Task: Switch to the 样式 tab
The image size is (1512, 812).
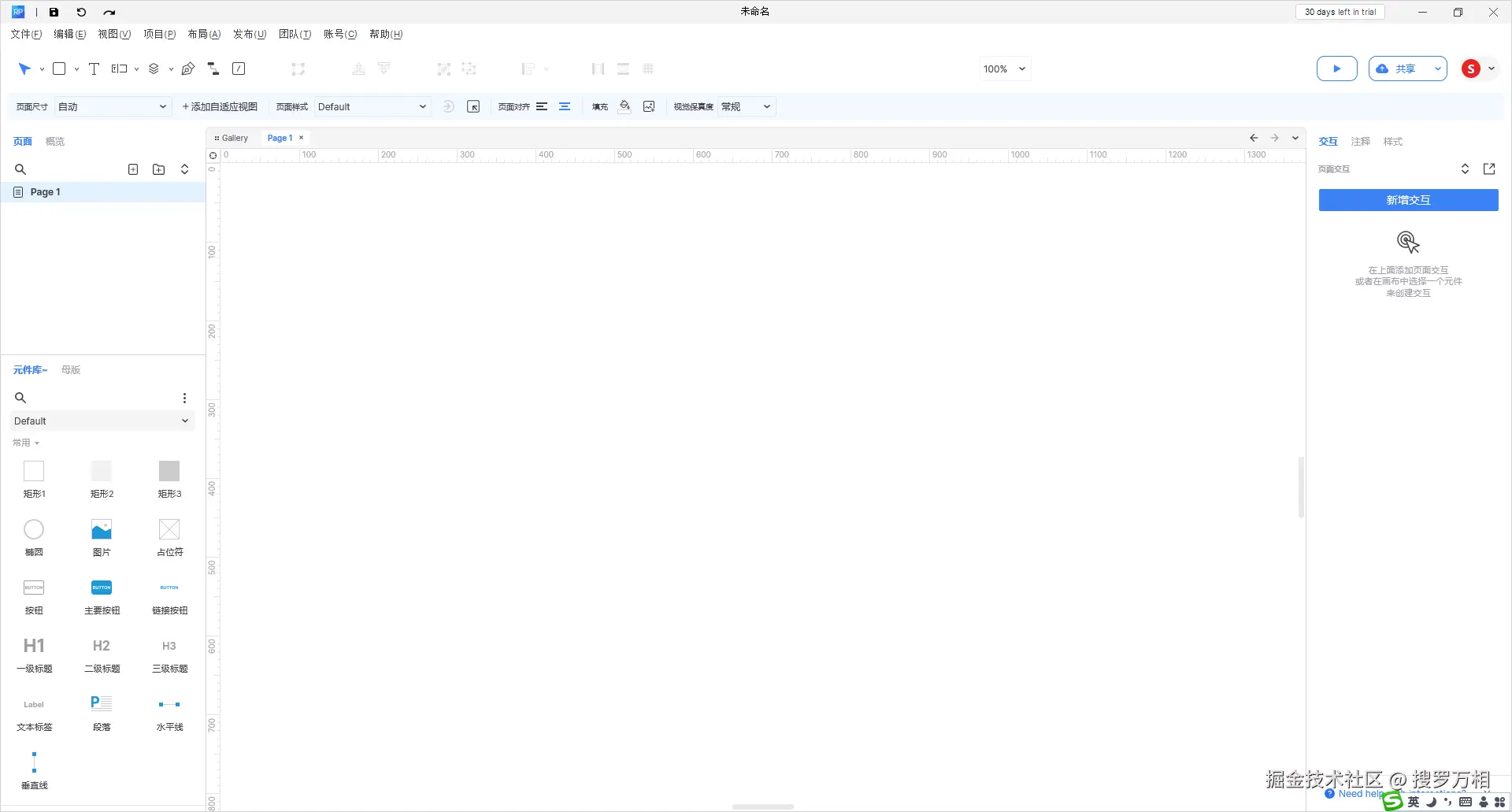Action: point(1393,142)
